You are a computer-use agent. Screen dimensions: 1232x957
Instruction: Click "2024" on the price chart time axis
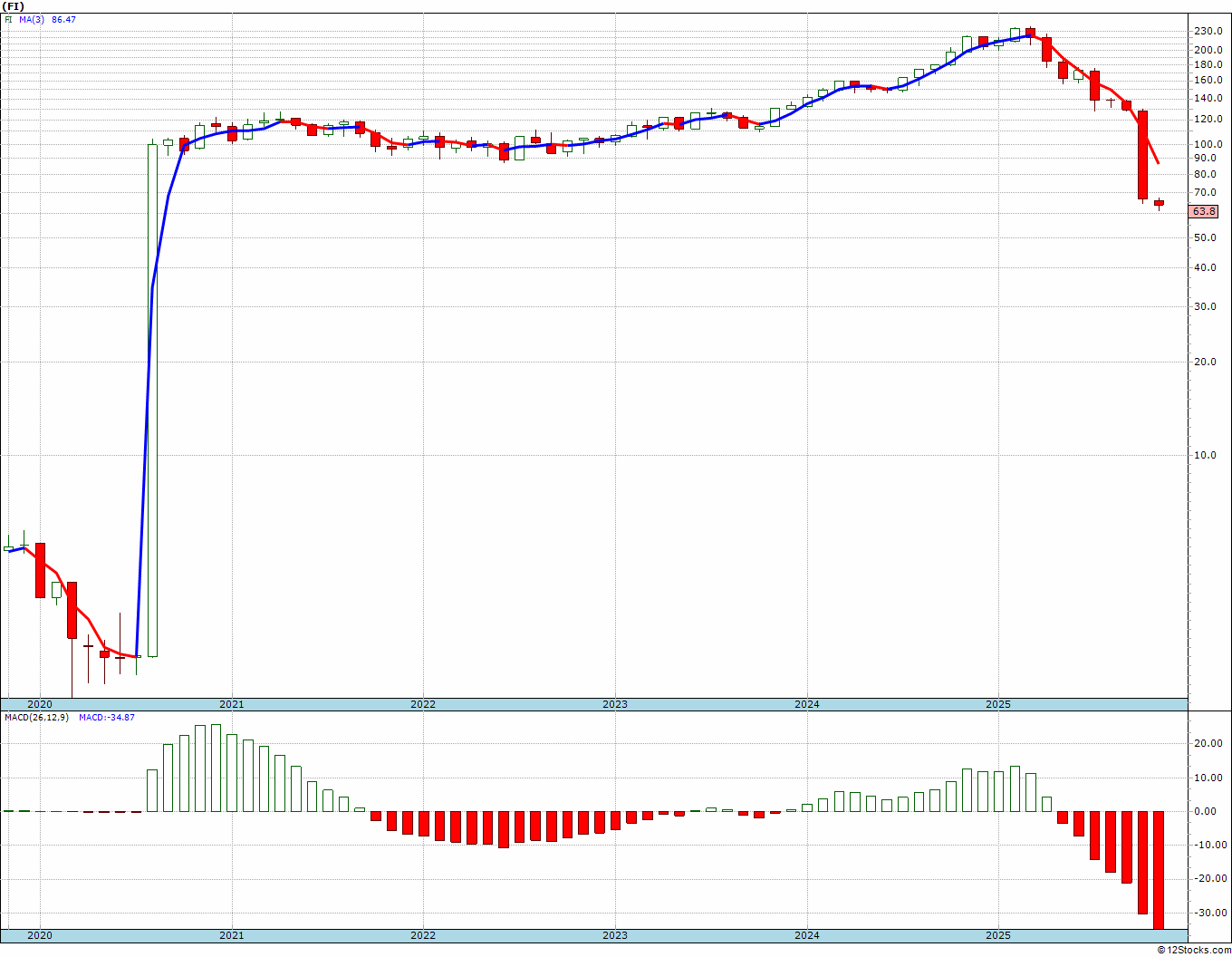[x=807, y=704]
